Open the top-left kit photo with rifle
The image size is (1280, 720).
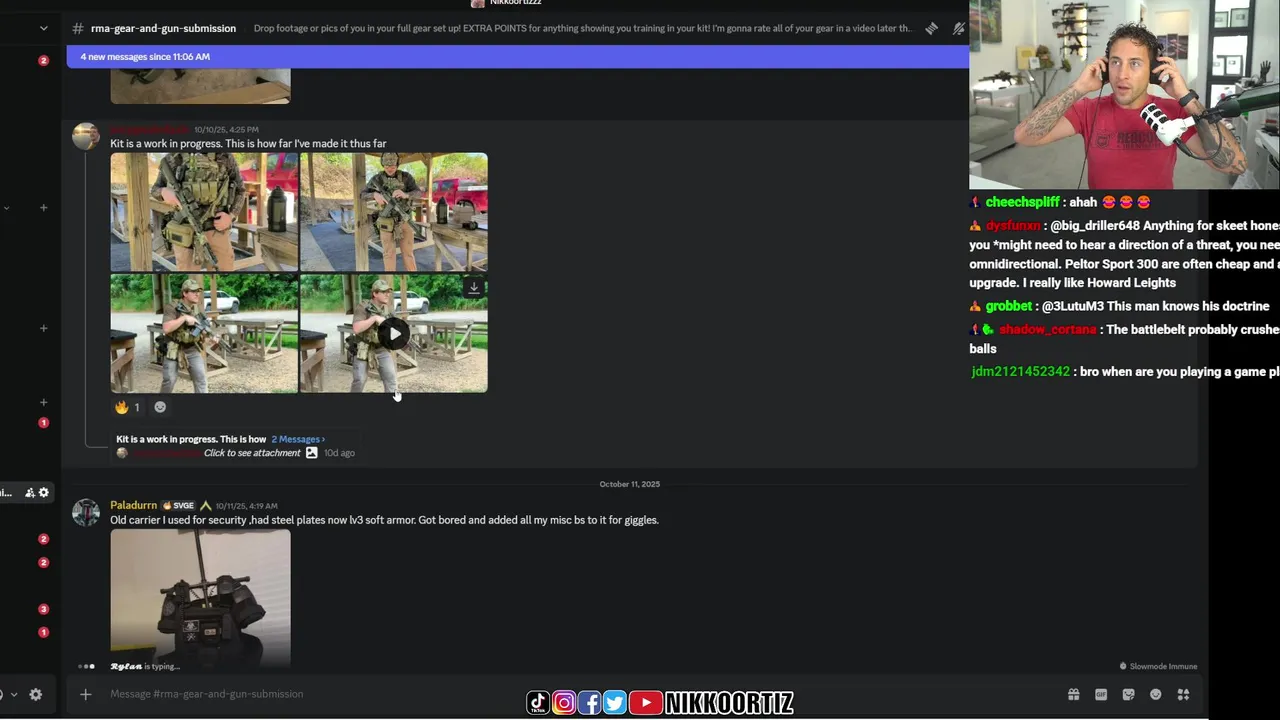[x=204, y=212]
